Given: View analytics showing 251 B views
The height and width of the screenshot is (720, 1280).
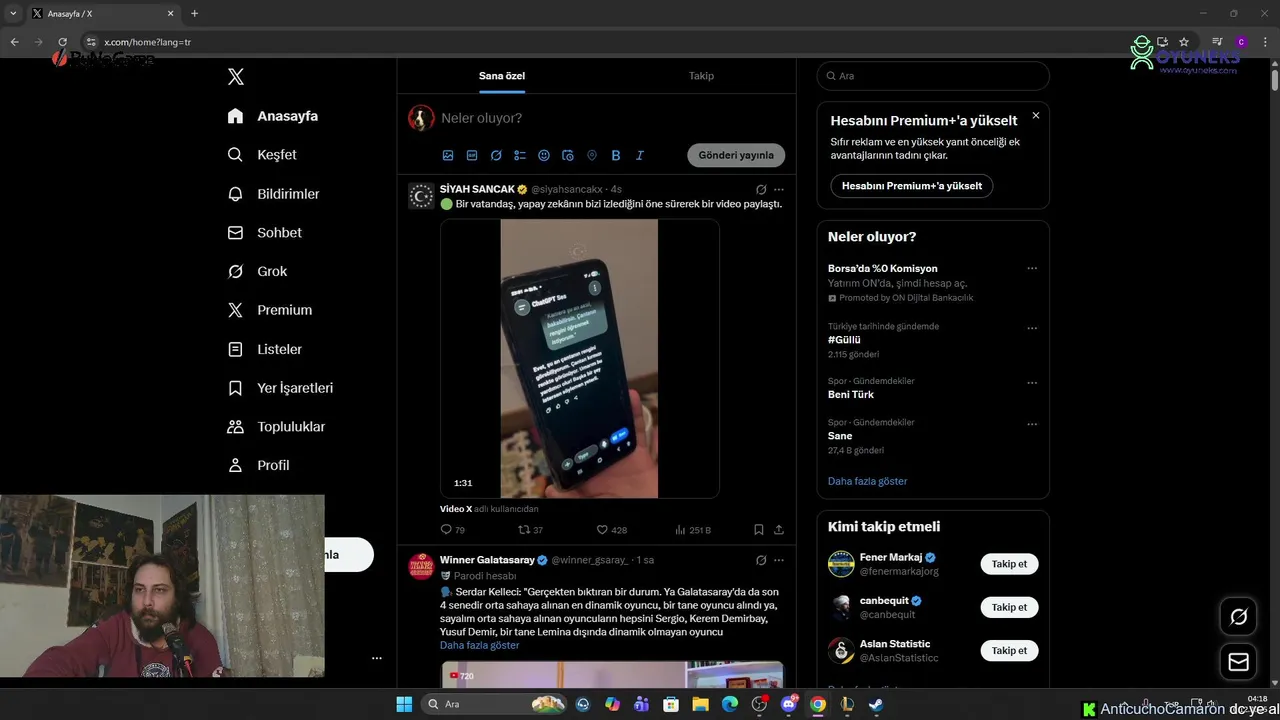Looking at the screenshot, I should (x=692, y=530).
